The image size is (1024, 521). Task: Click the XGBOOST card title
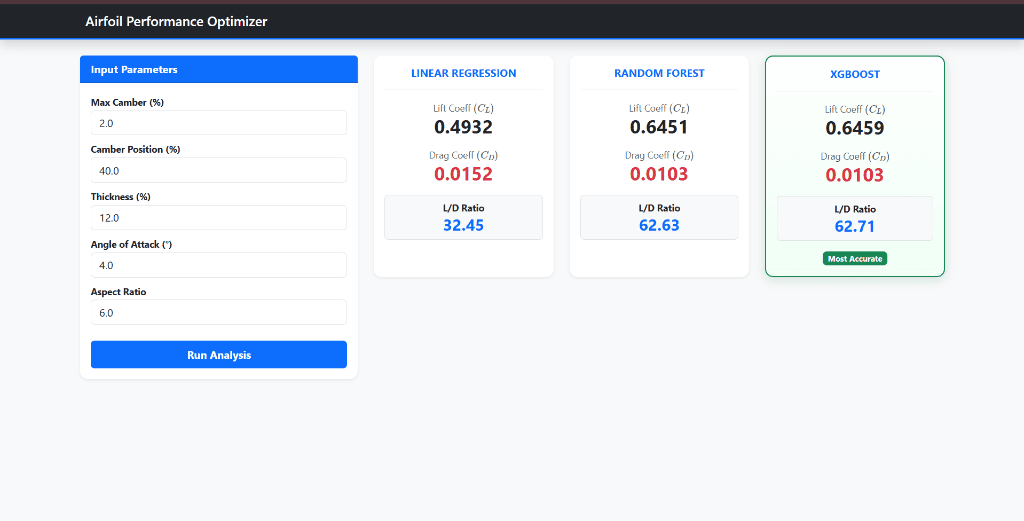tap(855, 74)
